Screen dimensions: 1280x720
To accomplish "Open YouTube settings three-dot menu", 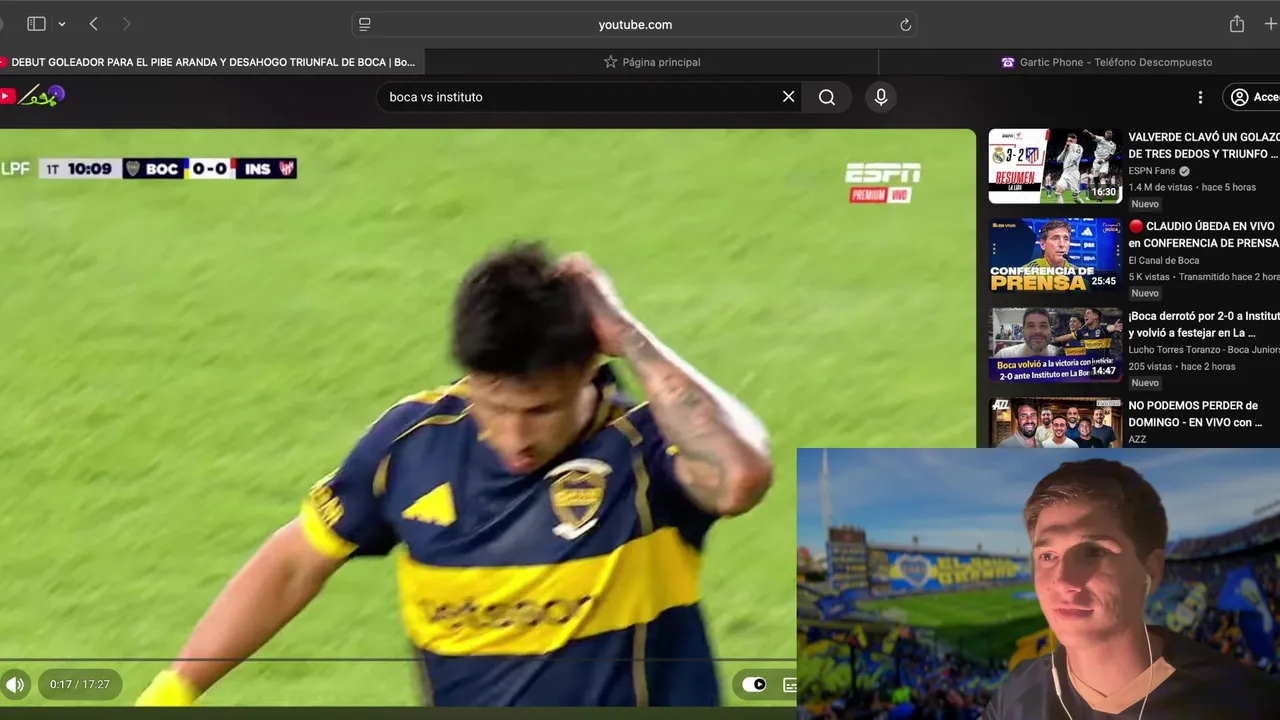I will (x=1200, y=97).
